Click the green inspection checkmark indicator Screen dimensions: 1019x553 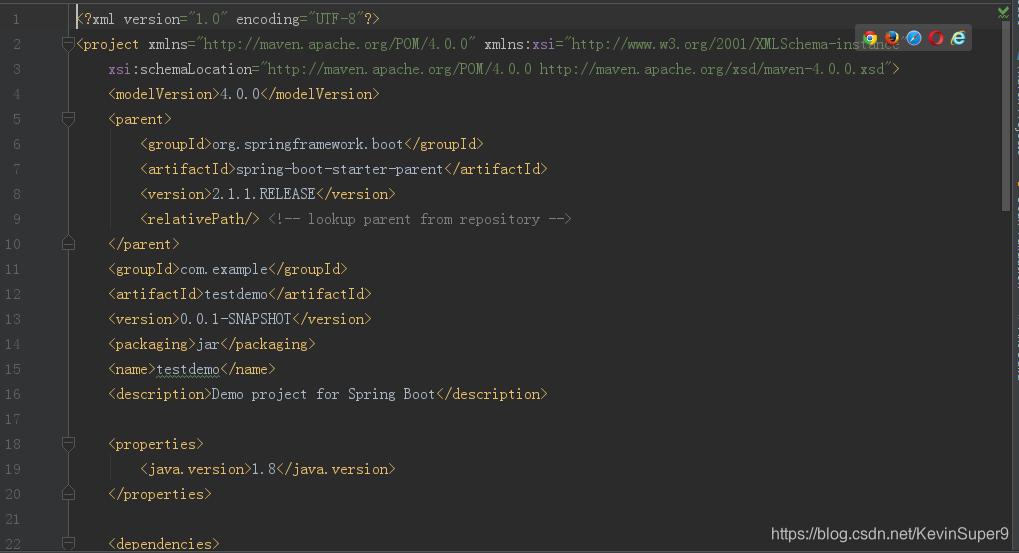(1003, 12)
